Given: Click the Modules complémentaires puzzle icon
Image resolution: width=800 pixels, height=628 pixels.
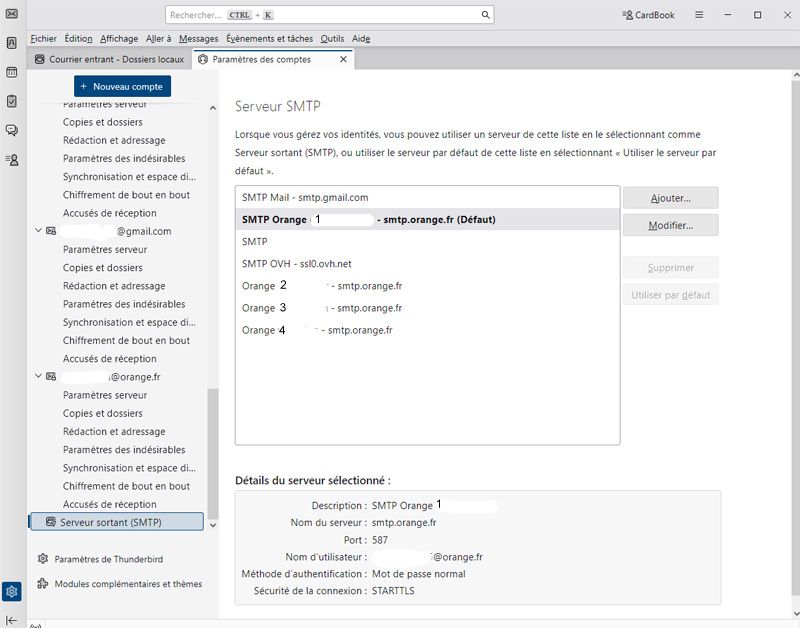Looking at the screenshot, I should pyautogui.click(x=43, y=584).
